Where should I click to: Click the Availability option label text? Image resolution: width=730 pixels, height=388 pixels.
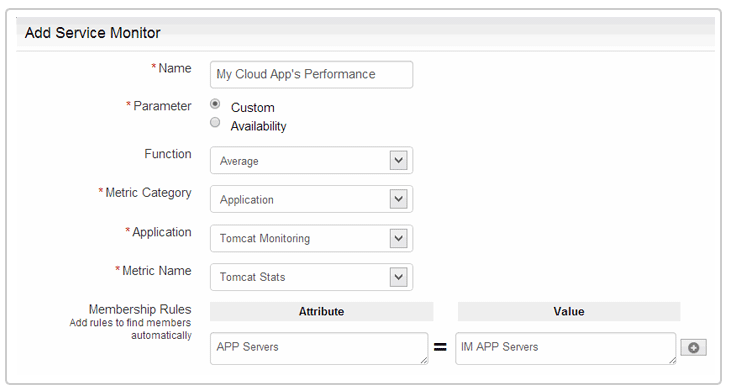click(x=258, y=126)
